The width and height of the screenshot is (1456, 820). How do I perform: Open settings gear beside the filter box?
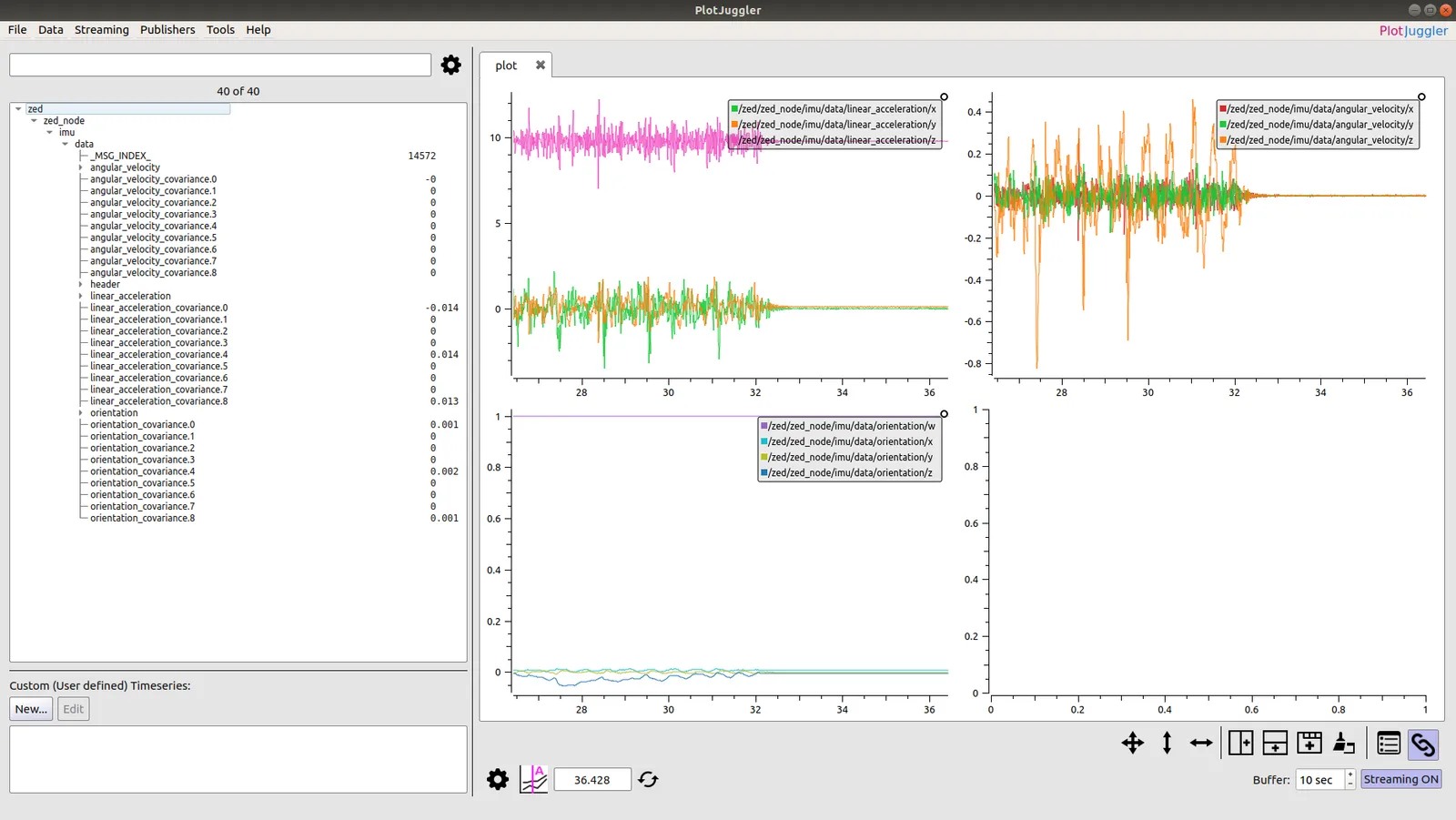450,65
